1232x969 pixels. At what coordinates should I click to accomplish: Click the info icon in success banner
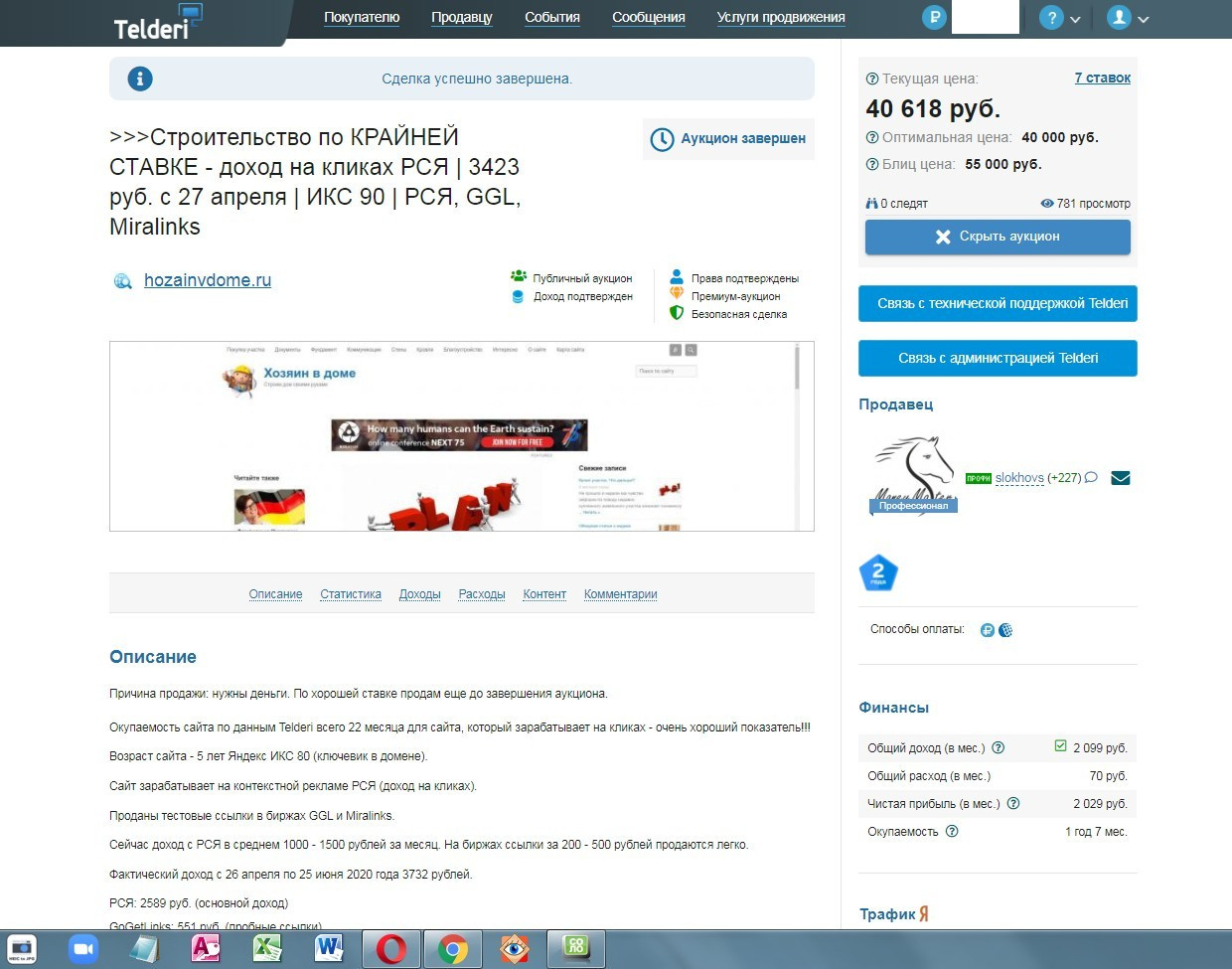[x=140, y=79]
